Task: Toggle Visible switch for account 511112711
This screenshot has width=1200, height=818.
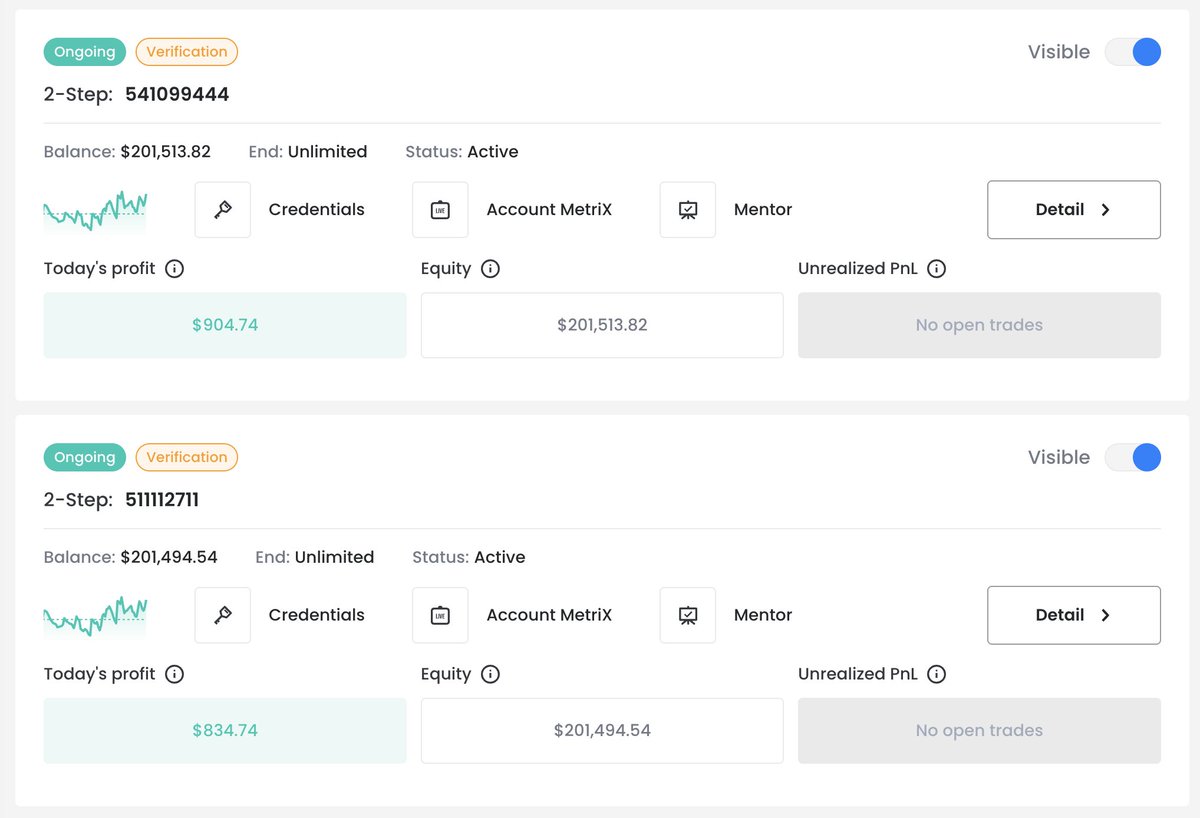Action: [1133, 457]
